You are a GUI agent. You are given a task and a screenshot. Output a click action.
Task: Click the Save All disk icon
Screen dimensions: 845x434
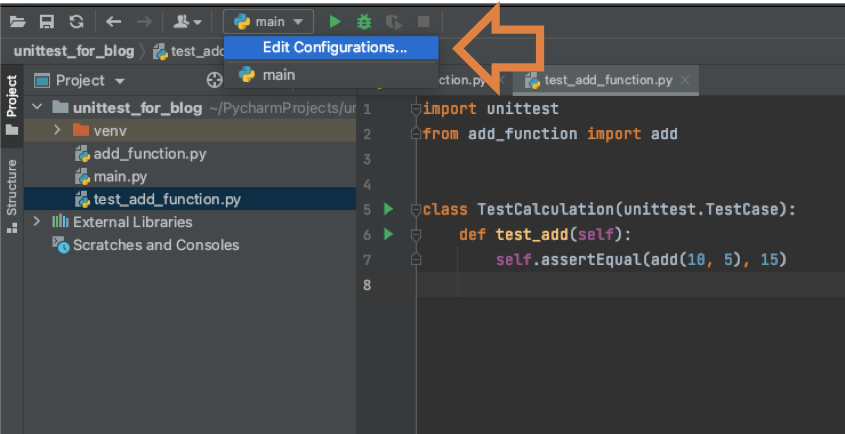(x=46, y=21)
